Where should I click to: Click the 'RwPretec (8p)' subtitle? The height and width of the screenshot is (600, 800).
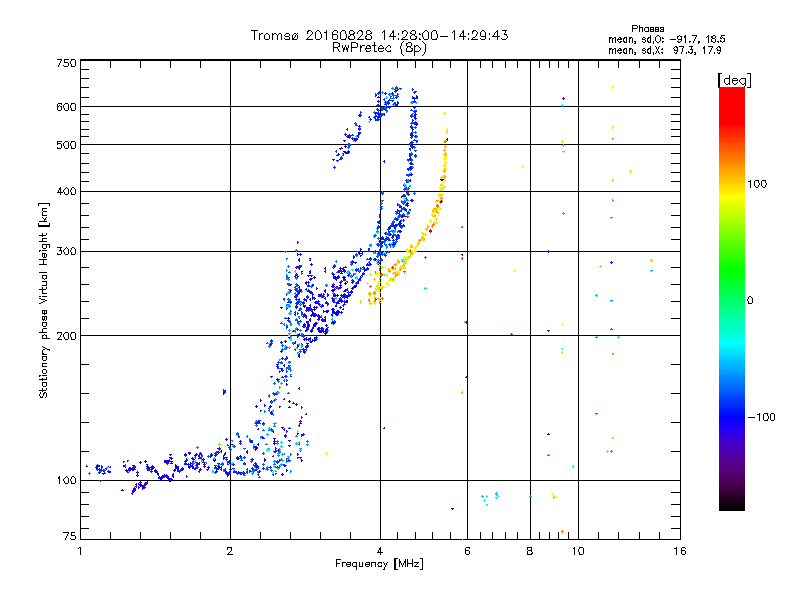point(379,48)
